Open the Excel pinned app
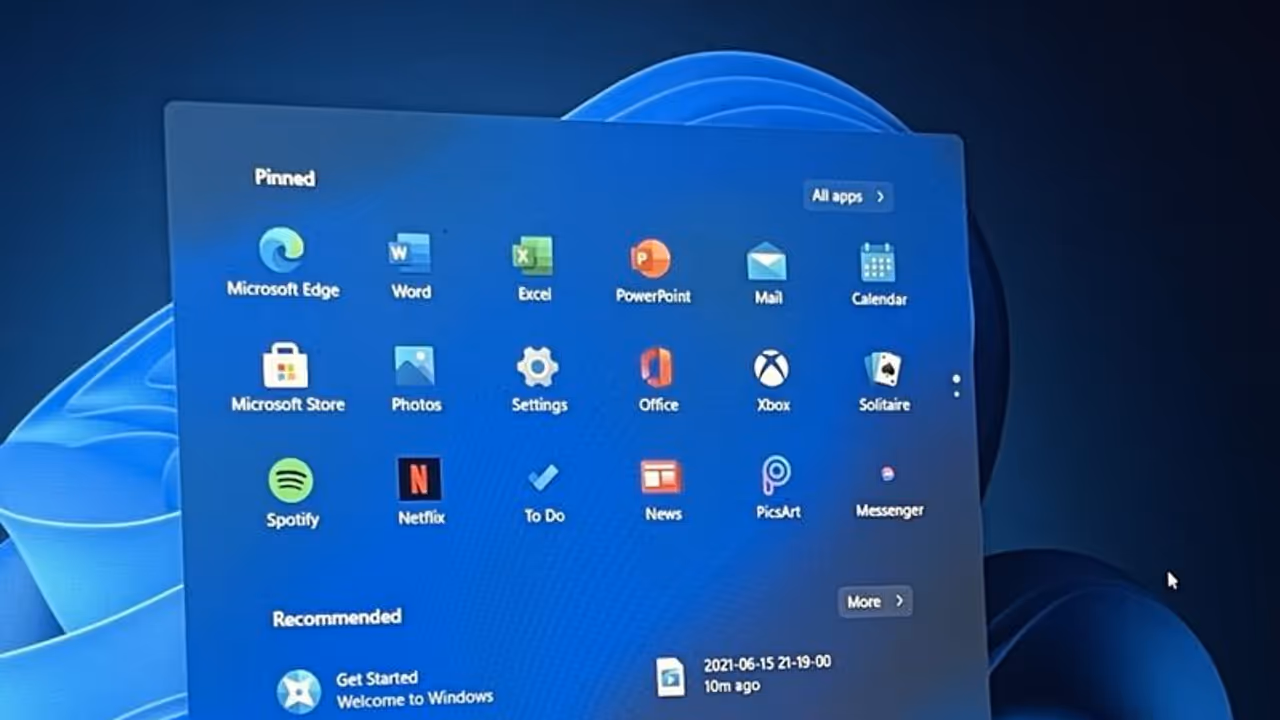1280x720 pixels. click(x=533, y=256)
